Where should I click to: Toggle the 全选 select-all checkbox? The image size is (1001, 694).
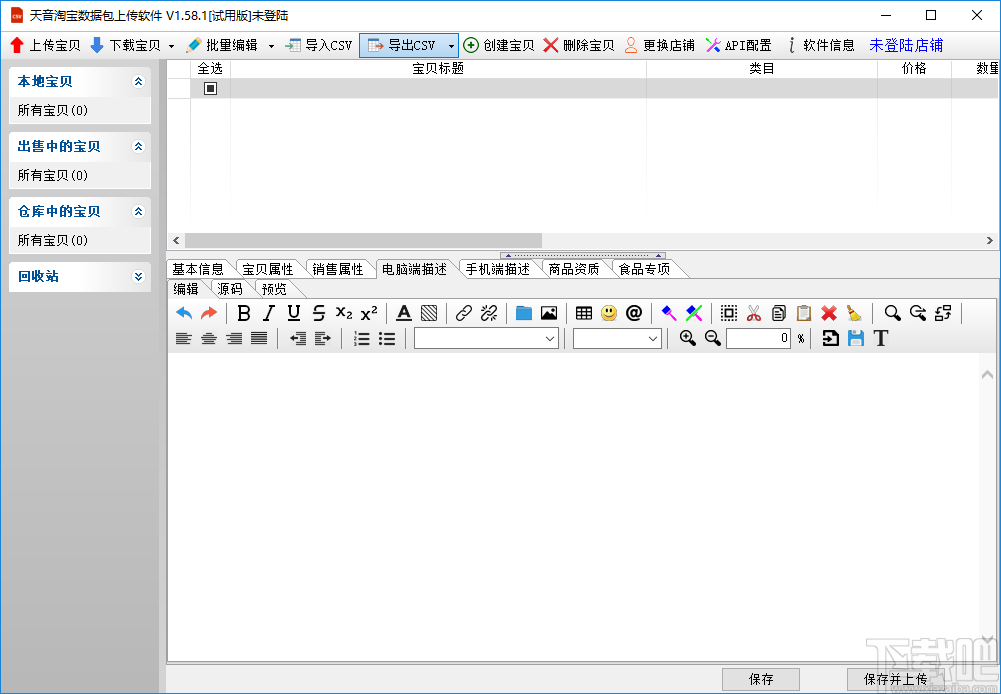point(210,88)
